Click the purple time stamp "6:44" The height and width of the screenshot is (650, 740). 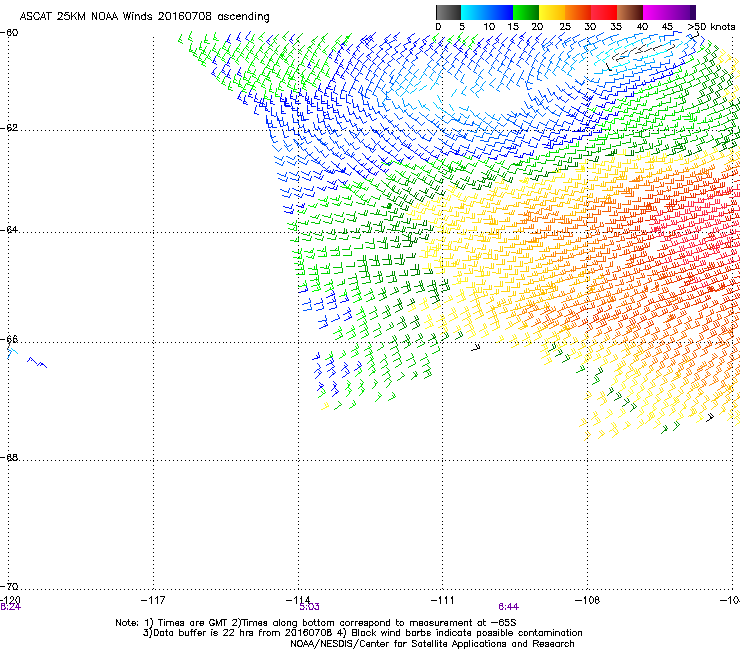coord(508,607)
